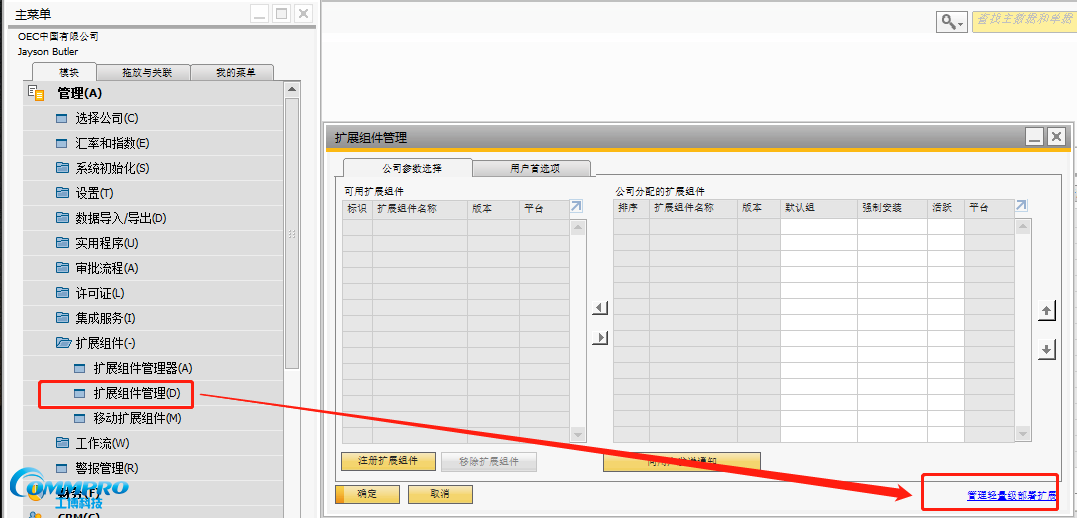Expand the 可用扩展组件 table with its corner icon
This screenshot has width=1077, height=518.
[576, 207]
